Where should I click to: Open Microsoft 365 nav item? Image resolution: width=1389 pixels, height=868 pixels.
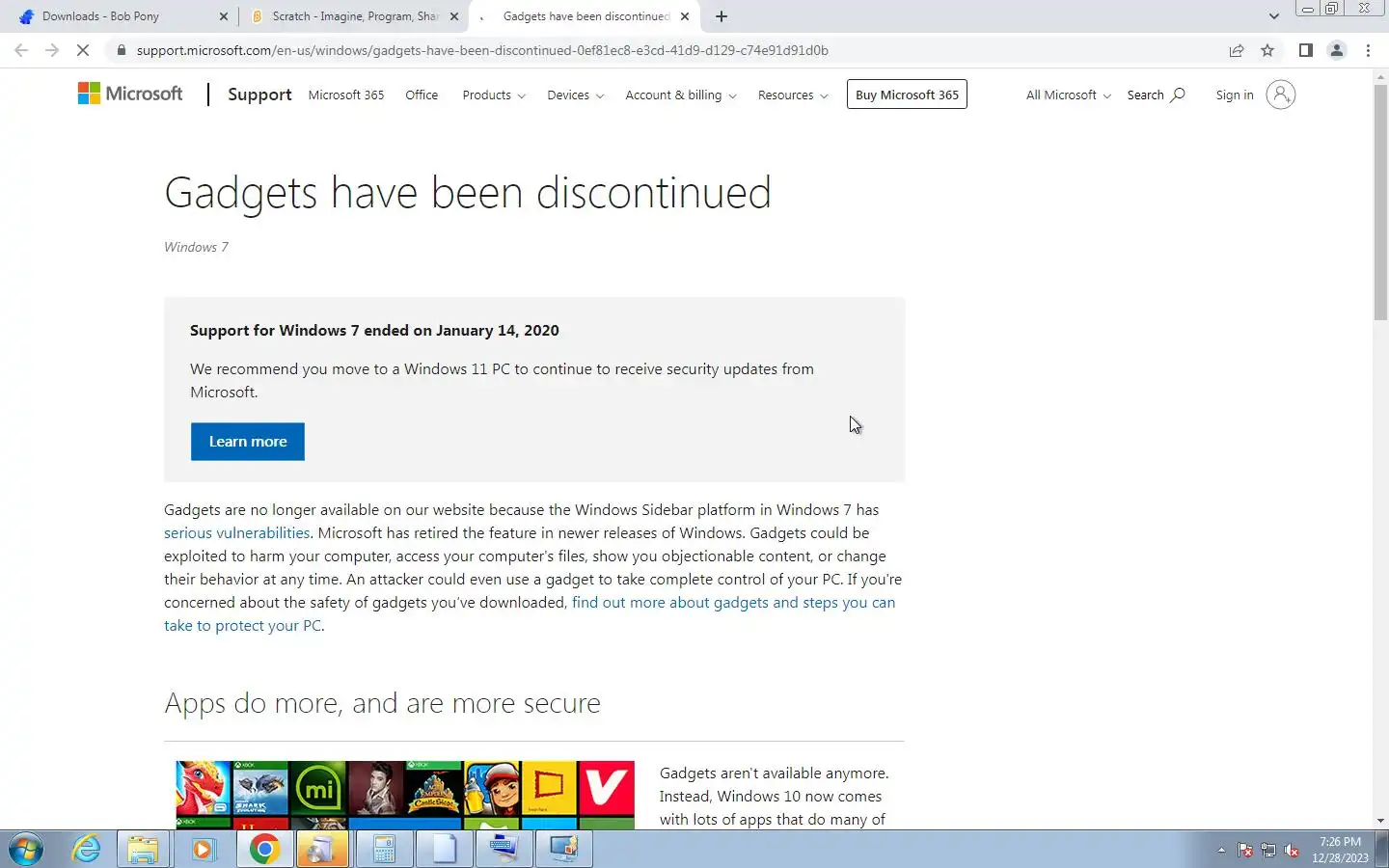coord(345,95)
